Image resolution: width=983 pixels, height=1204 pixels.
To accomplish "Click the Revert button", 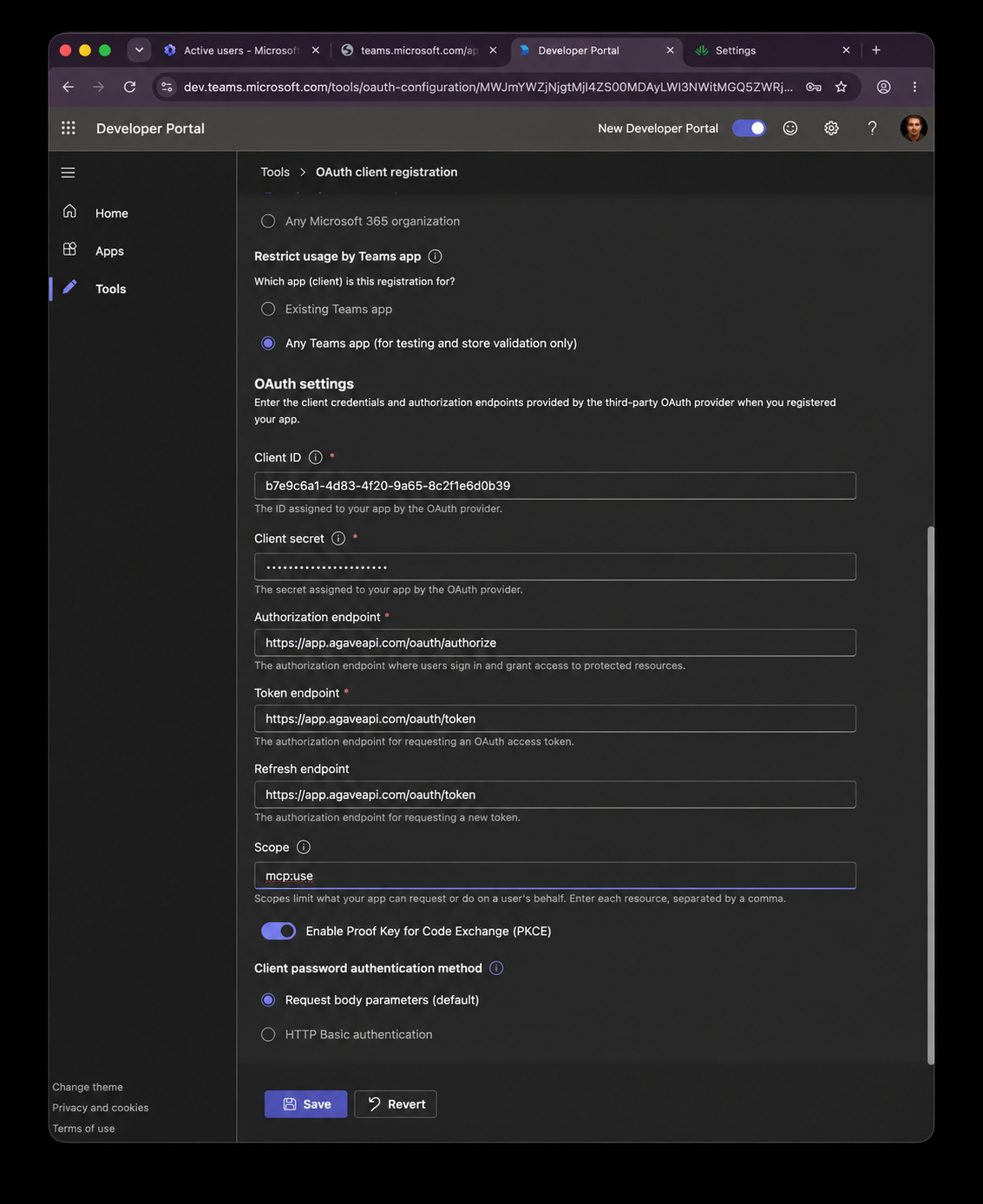I will [396, 1104].
